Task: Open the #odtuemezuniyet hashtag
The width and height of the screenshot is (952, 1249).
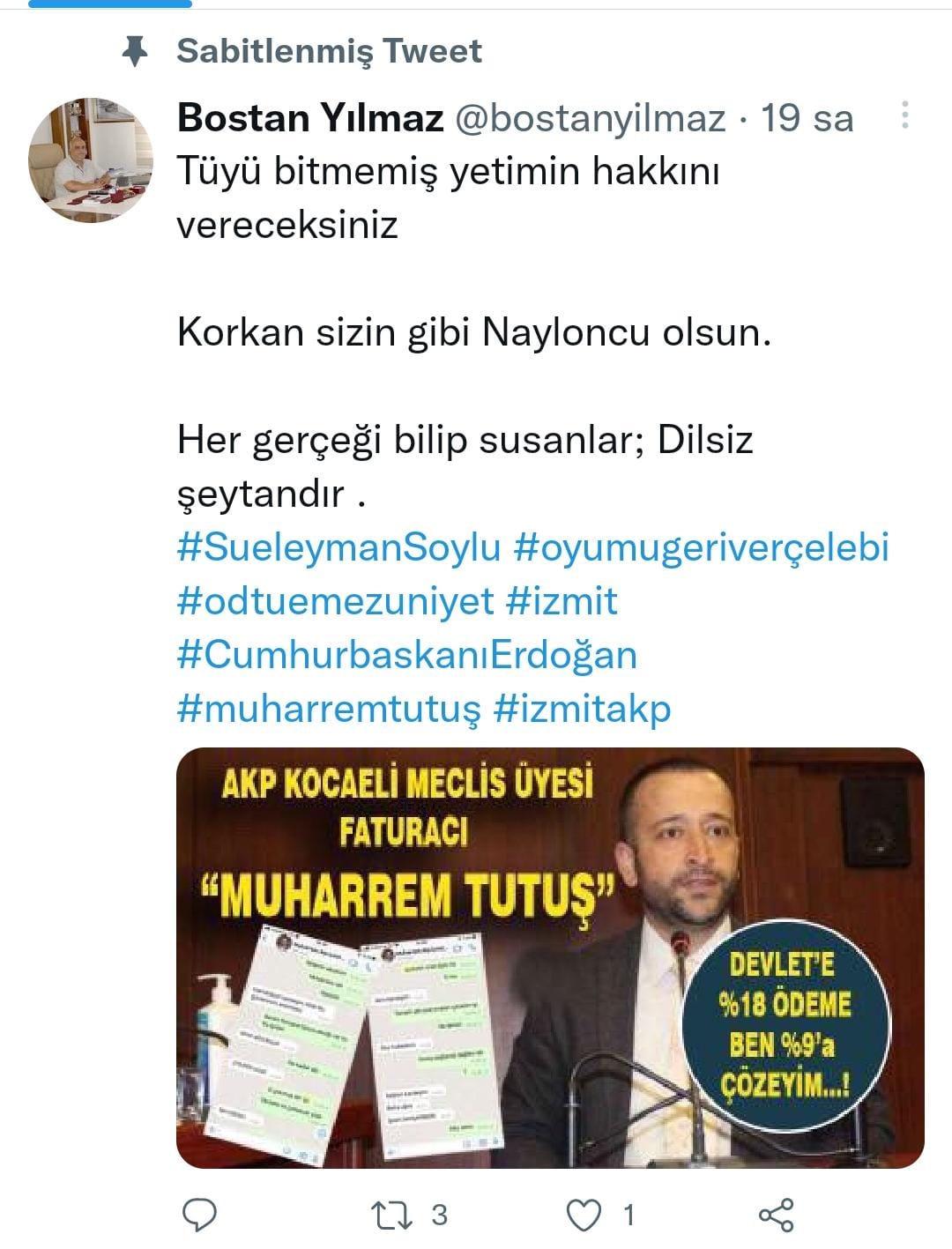Action: pyautogui.click(x=336, y=601)
